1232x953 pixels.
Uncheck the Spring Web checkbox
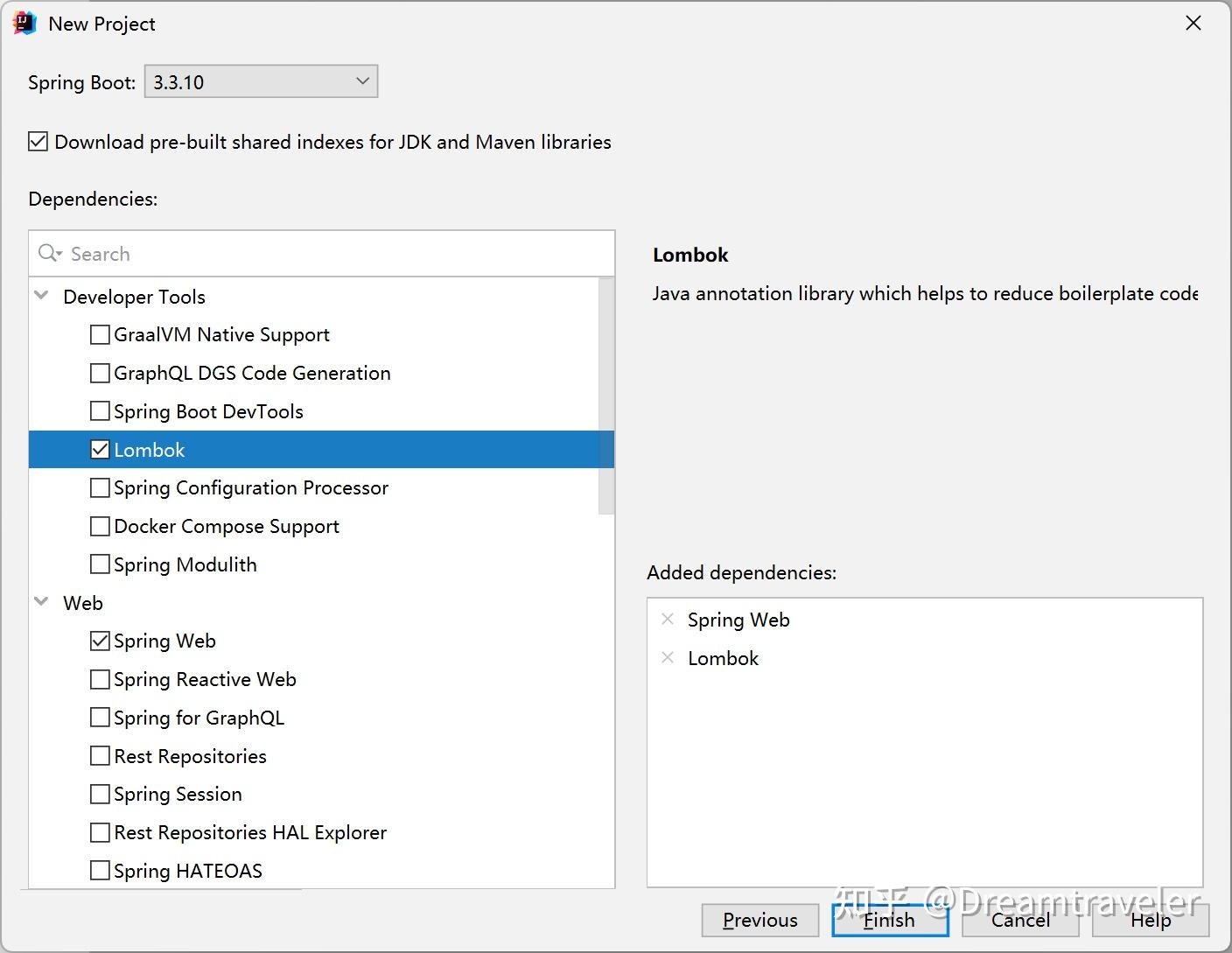coord(101,641)
